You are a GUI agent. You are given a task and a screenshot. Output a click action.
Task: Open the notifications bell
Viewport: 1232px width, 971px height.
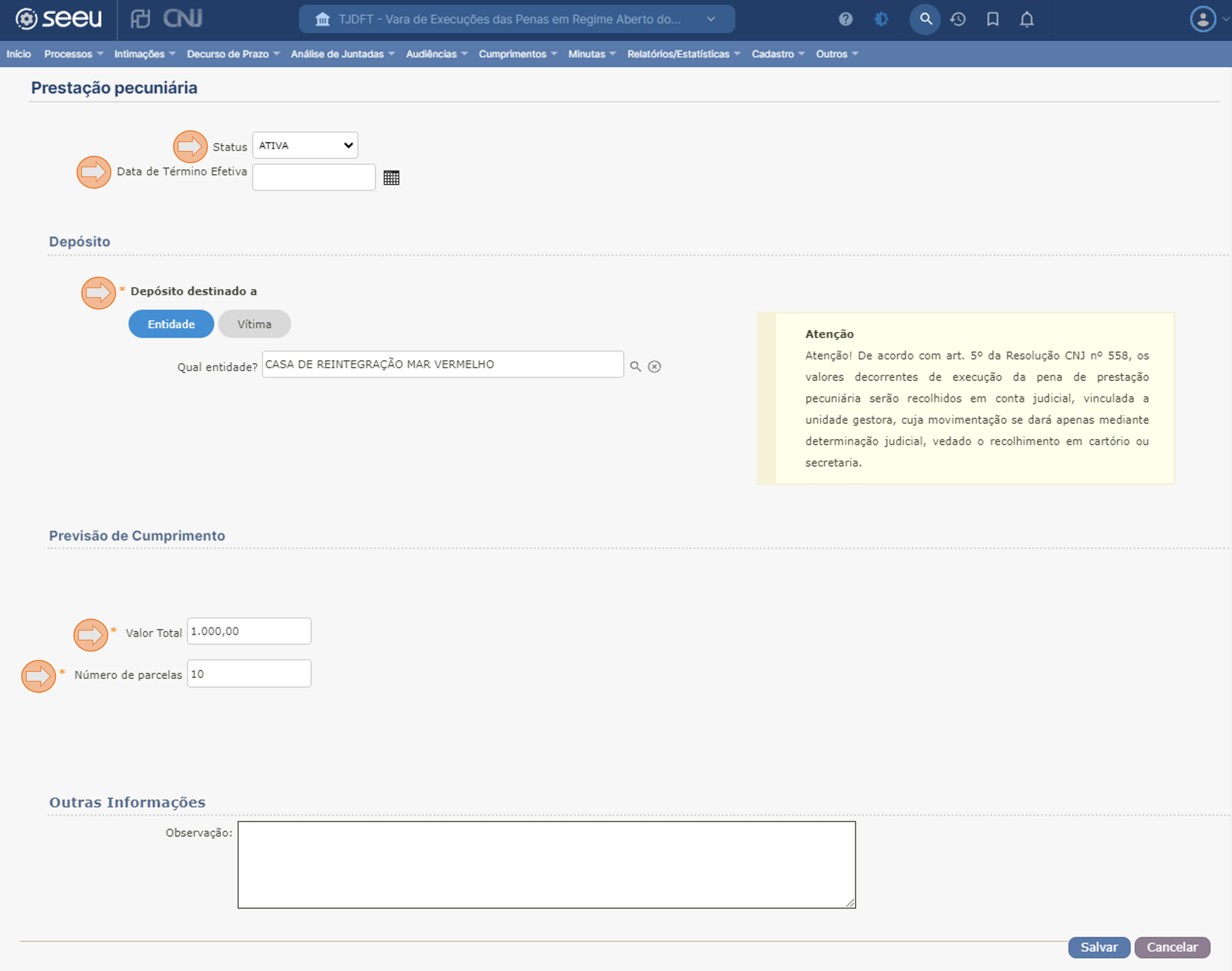[x=1027, y=19]
